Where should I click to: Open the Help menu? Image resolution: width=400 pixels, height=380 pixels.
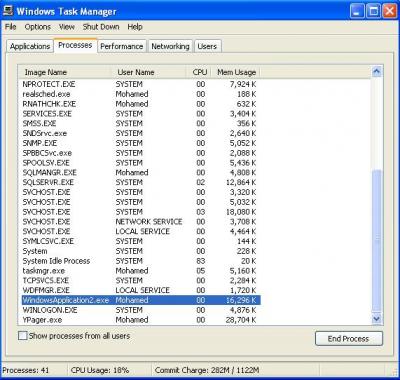[x=135, y=27]
